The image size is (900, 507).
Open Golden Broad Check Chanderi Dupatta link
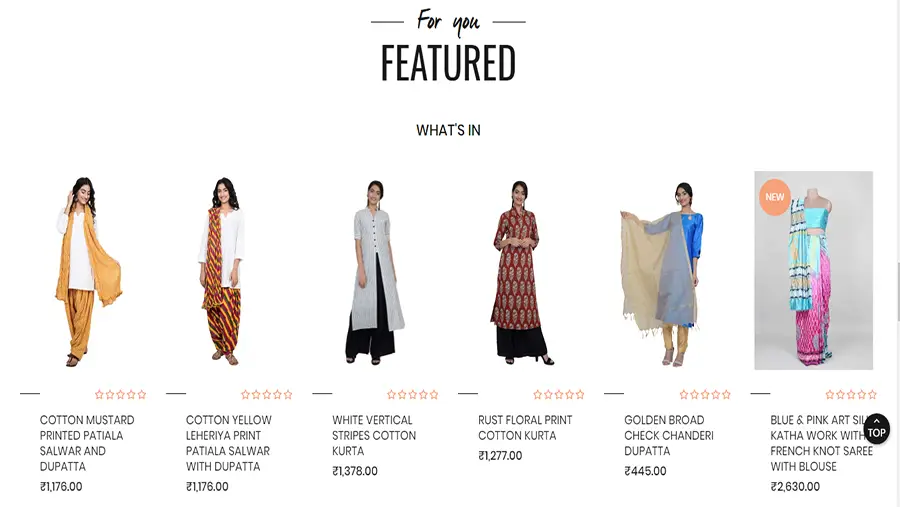[x=669, y=435]
